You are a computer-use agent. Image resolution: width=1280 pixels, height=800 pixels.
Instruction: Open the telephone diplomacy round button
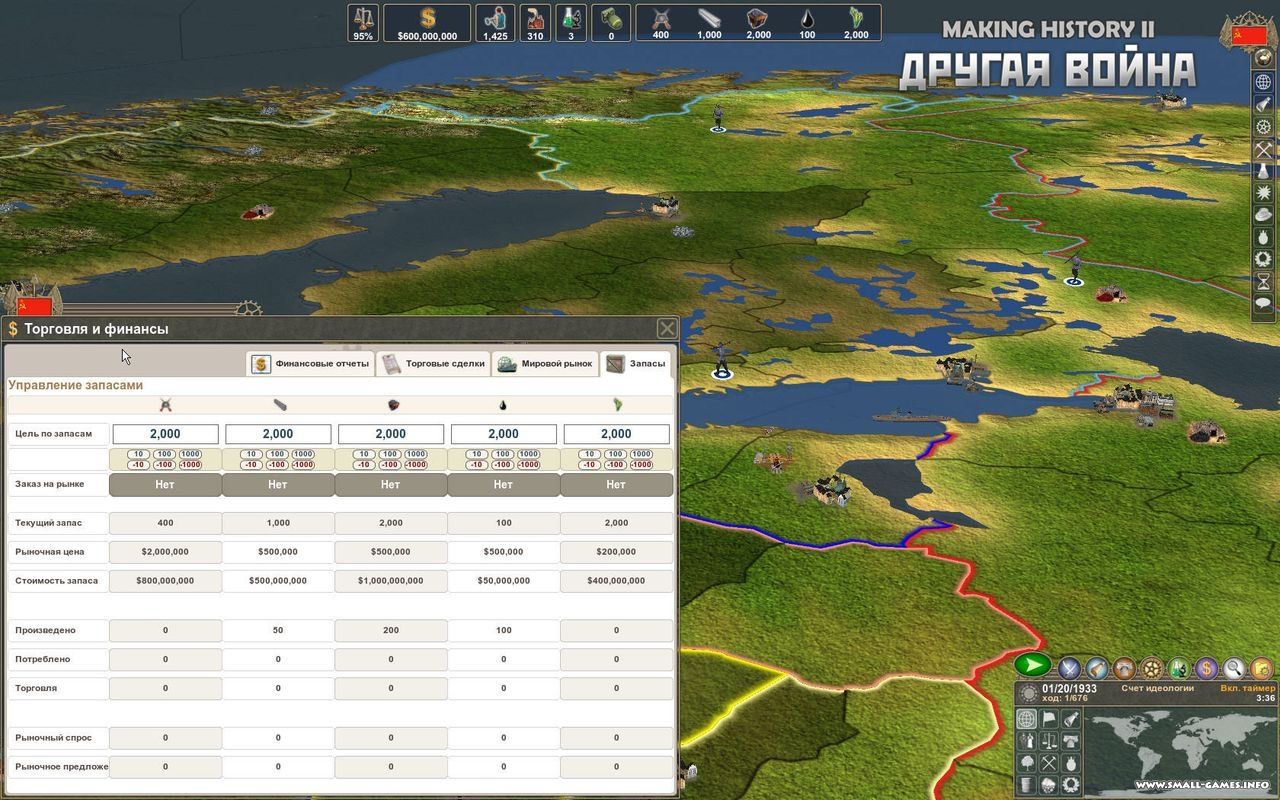(x=1125, y=668)
